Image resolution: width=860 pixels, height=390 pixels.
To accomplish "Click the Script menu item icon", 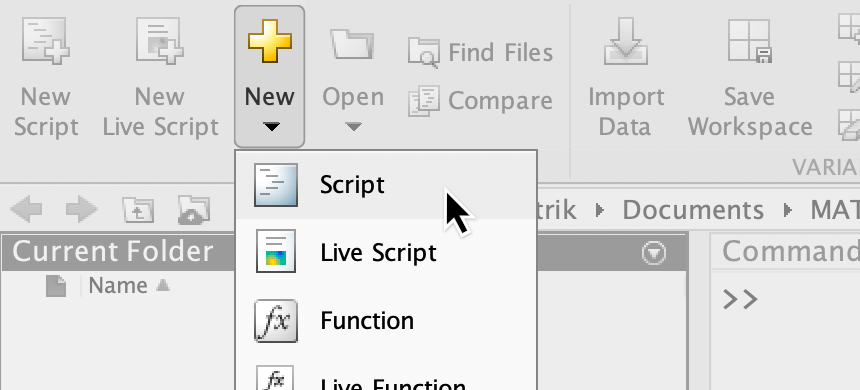I will coord(276,185).
